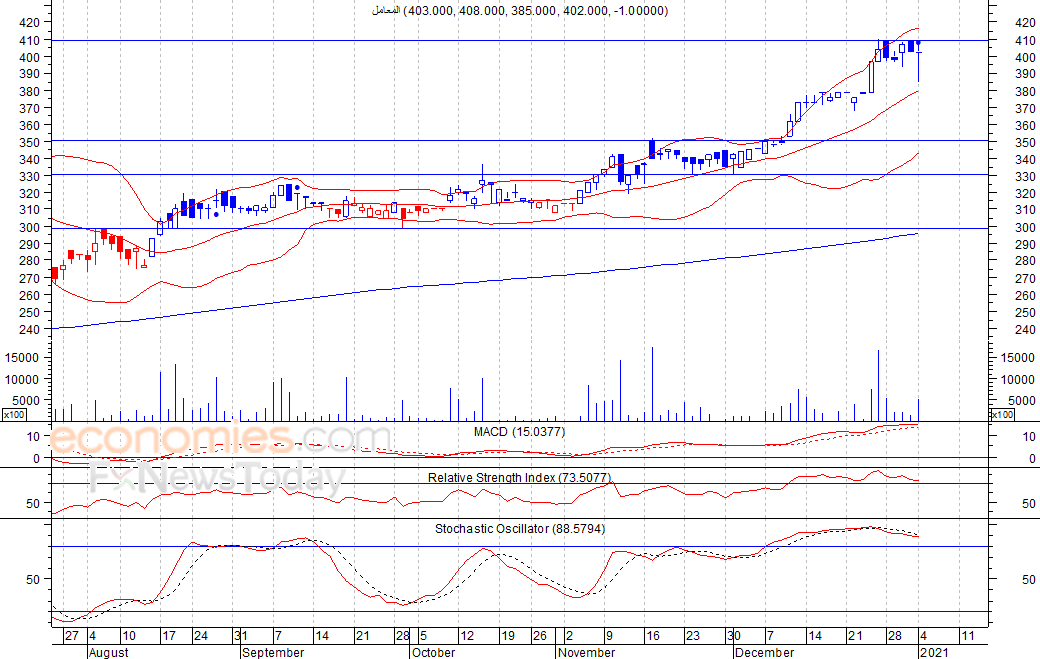Click the Stochastic 50 value on right axis
Screen dimensions: 1040x659
coord(1028,579)
